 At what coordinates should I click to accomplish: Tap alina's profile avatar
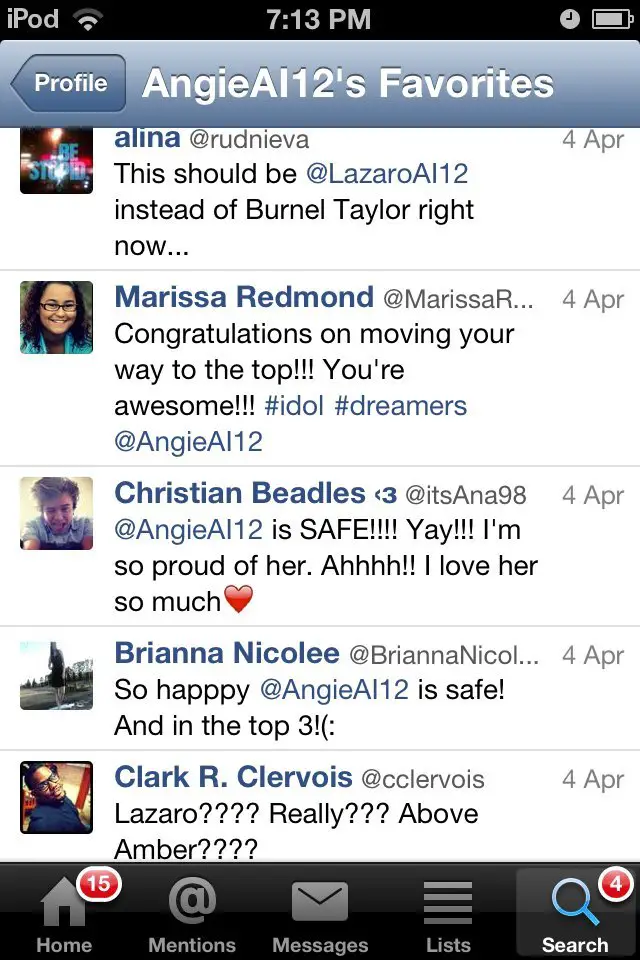pos(57,162)
